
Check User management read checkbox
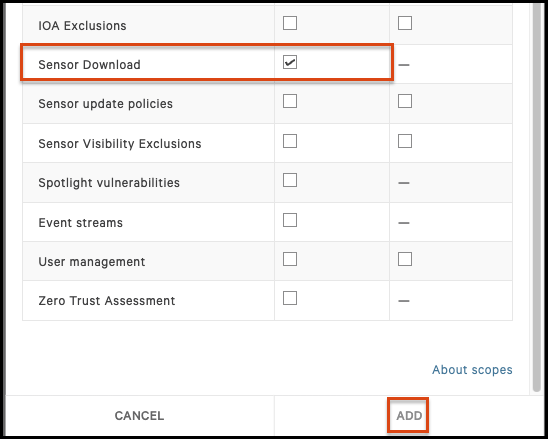290,259
